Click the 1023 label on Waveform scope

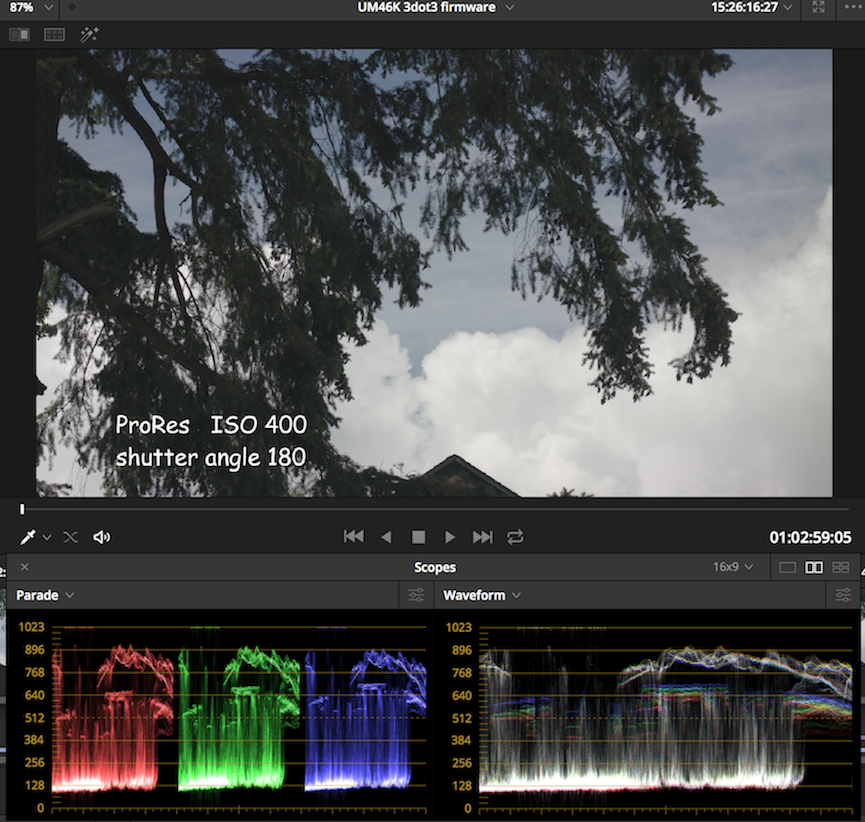pyautogui.click(x=459, y=627)
